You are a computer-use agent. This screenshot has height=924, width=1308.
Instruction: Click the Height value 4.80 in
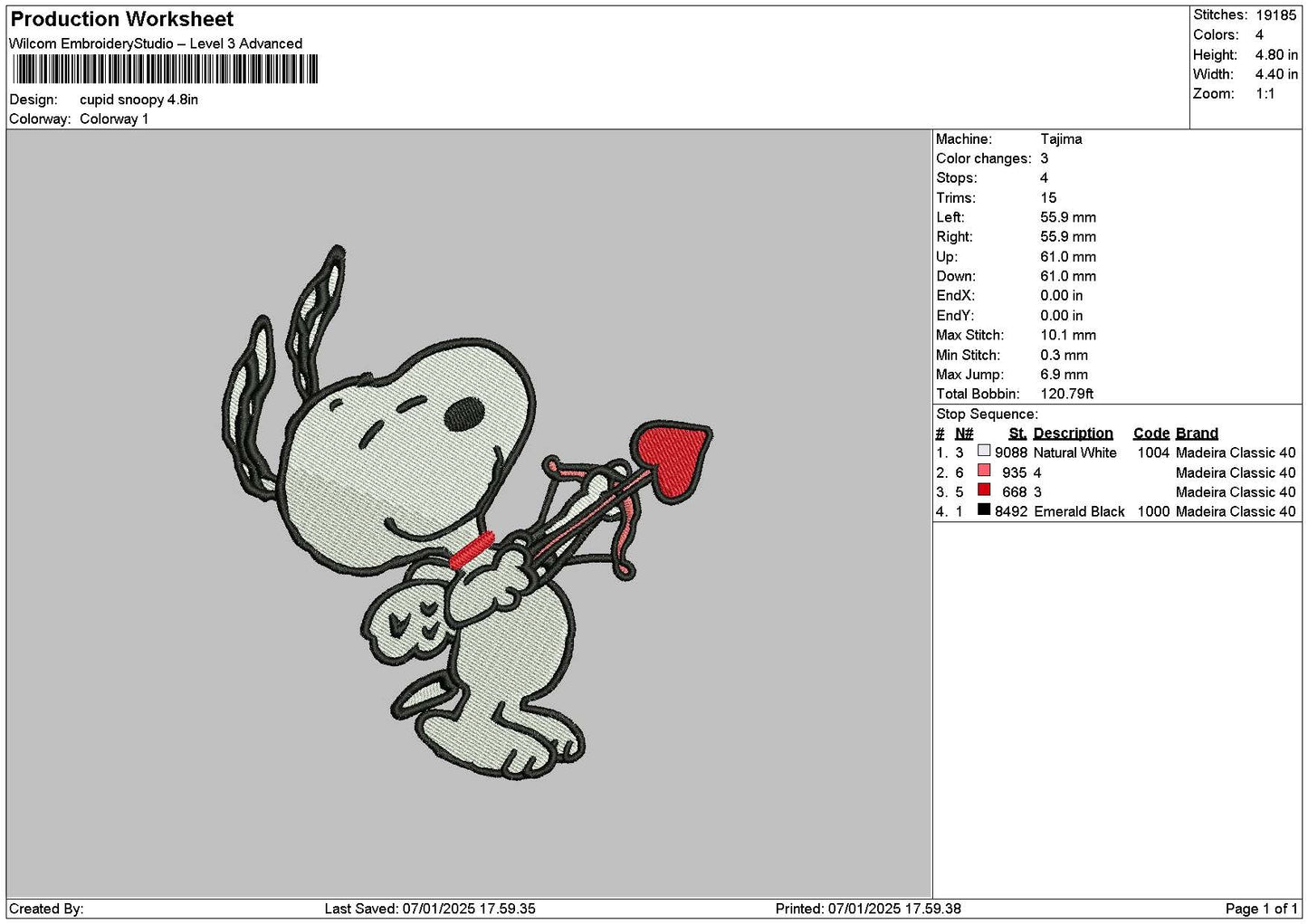pyautogui.click(x=1276, y=54)
